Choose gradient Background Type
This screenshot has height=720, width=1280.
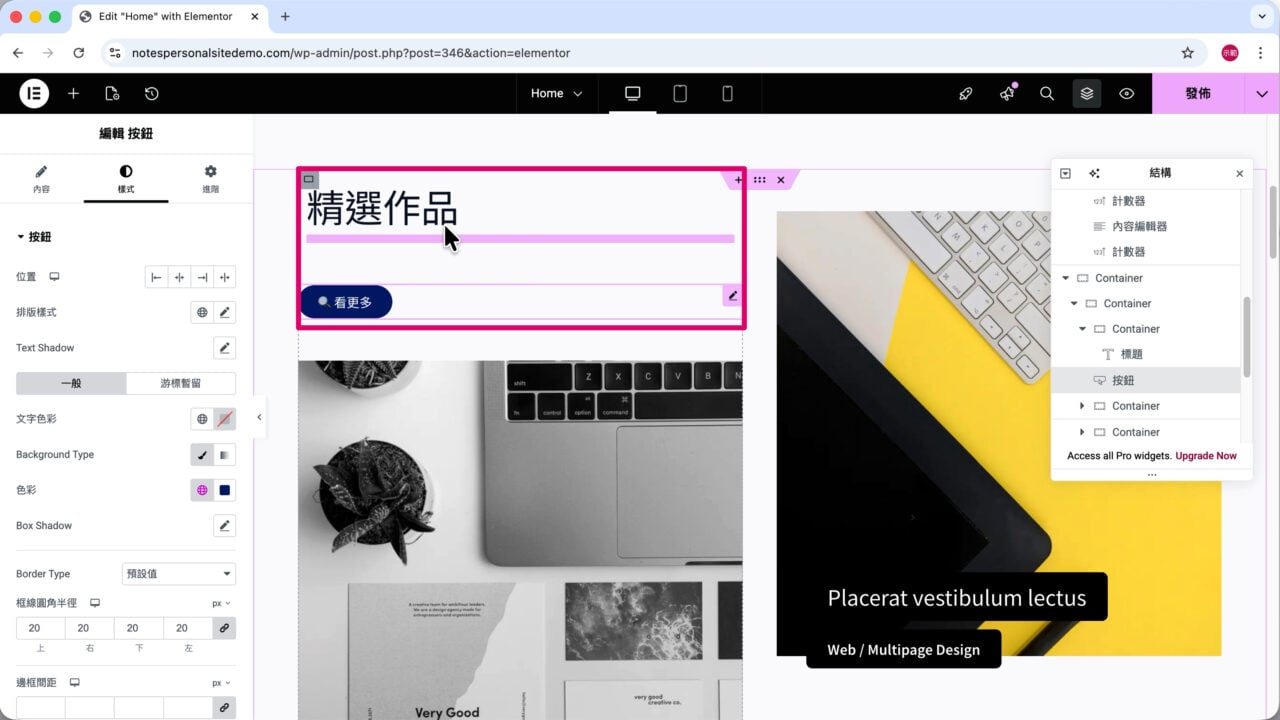tap(225, 455)
